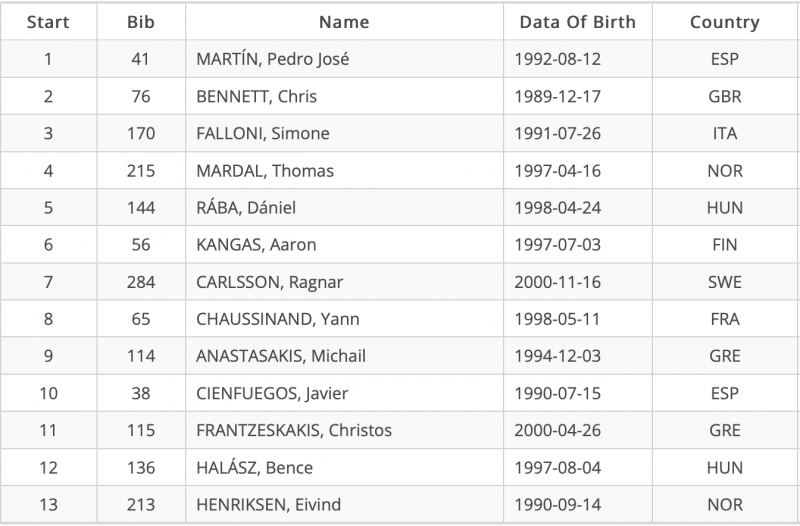This screenshot has height=526, width=800.
Task: Click on FALLONI, Simone entry
Action: 263,134
